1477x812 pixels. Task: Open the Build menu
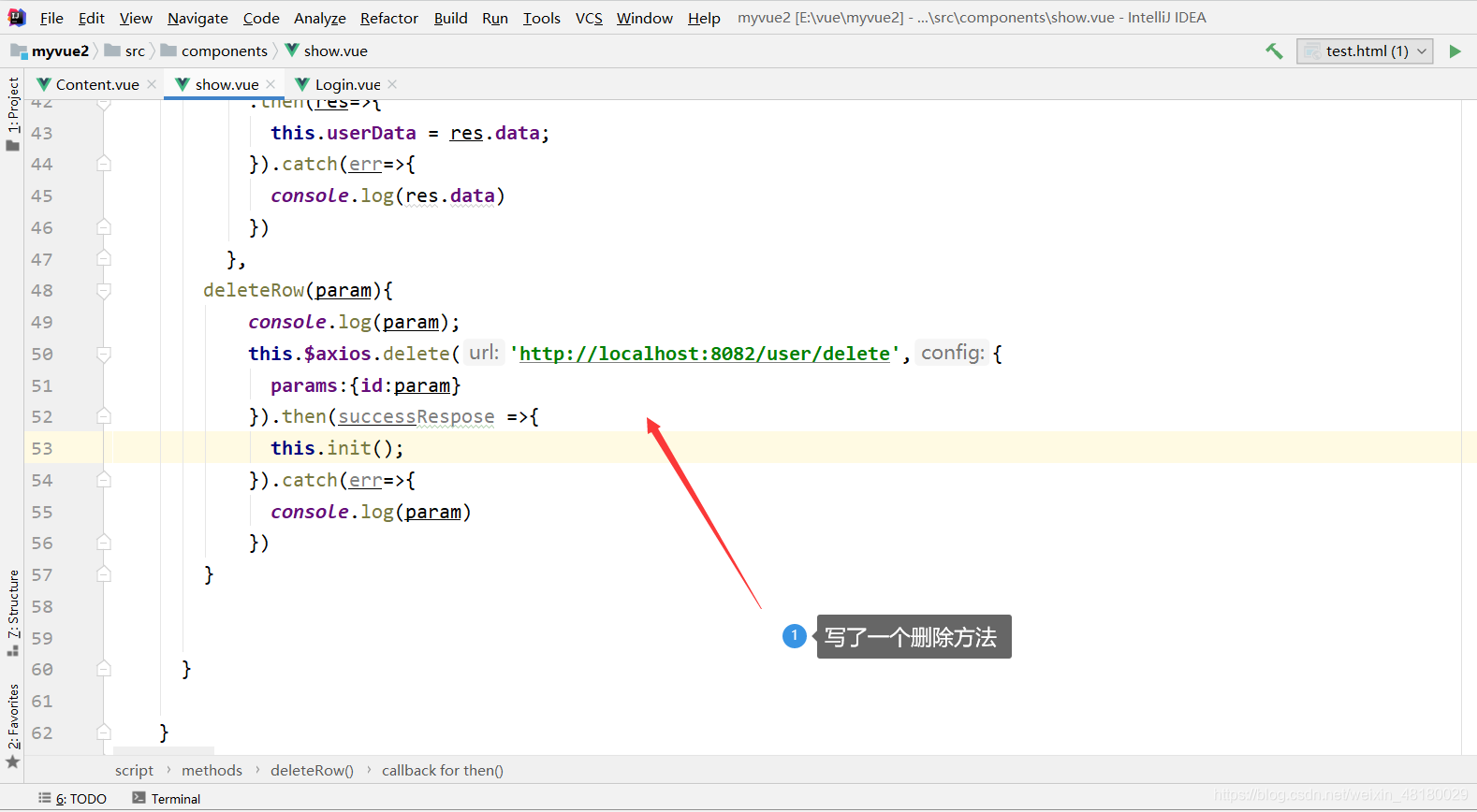point(450,18)
